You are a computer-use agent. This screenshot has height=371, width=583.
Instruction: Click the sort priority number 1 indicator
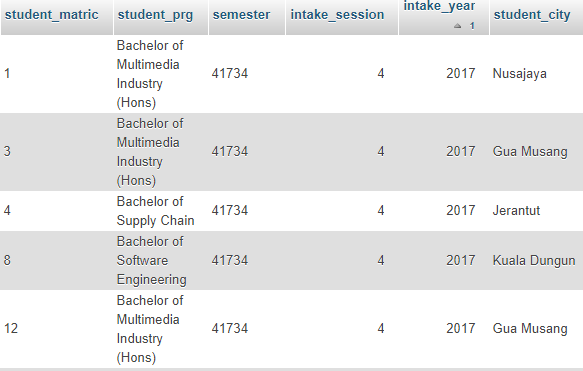[x=472, y=26]
